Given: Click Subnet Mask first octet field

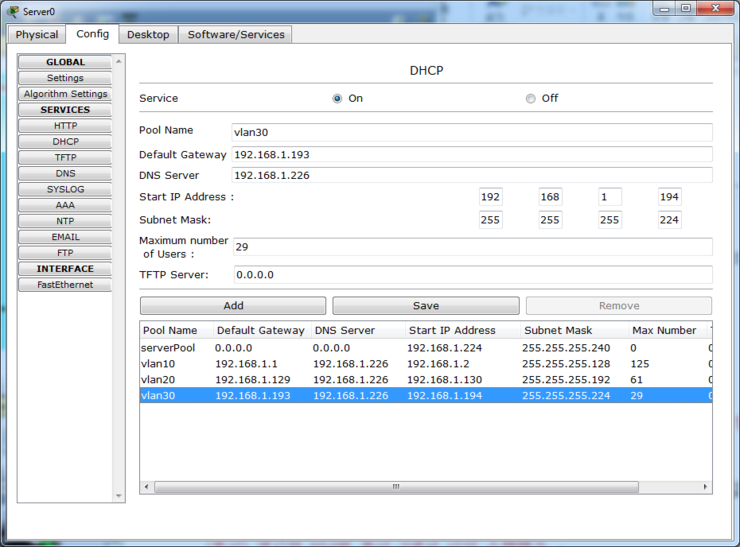Looking at the screenshot, I should tap(490, 220).
